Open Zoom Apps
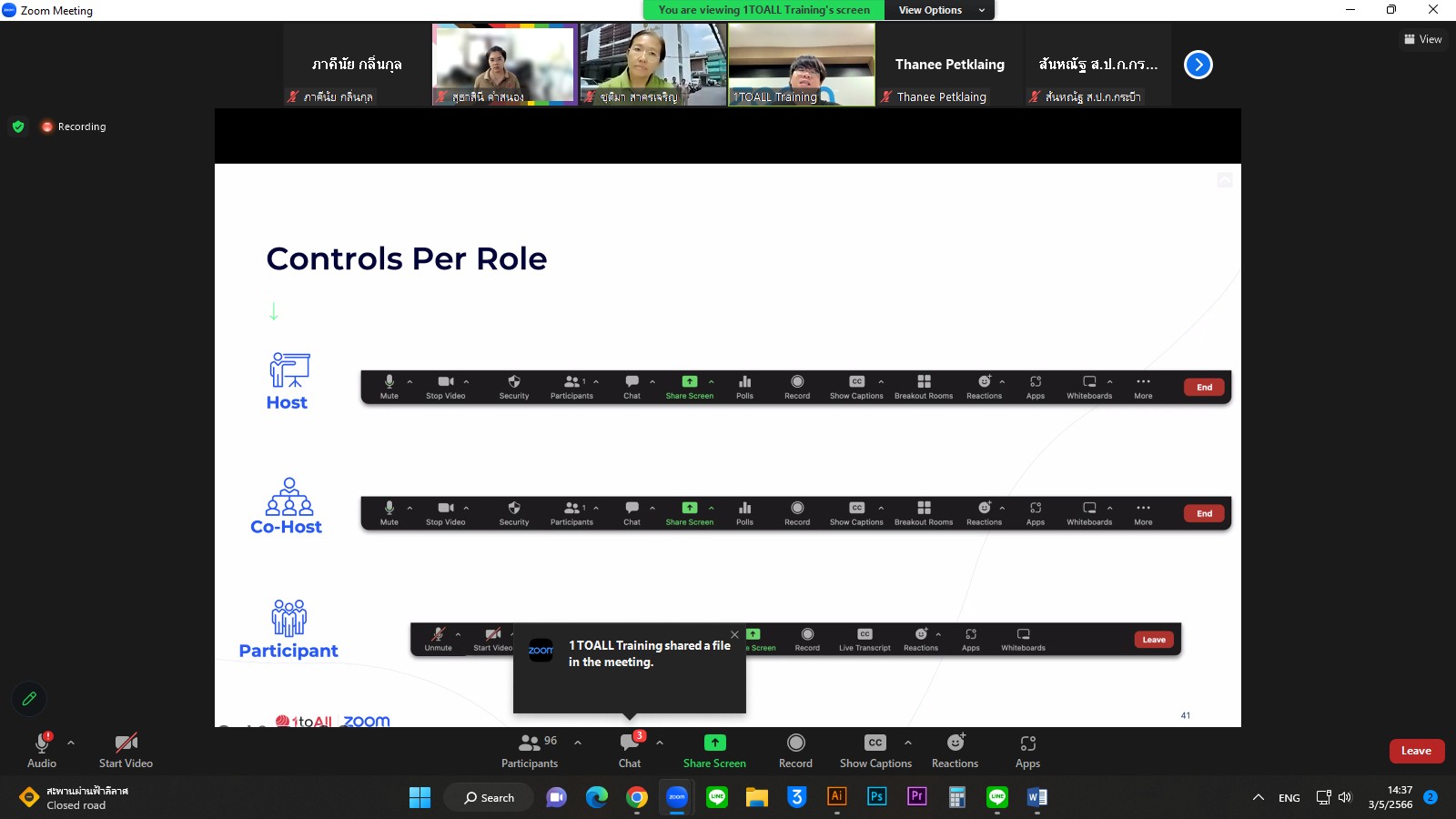 point(1028,751)
